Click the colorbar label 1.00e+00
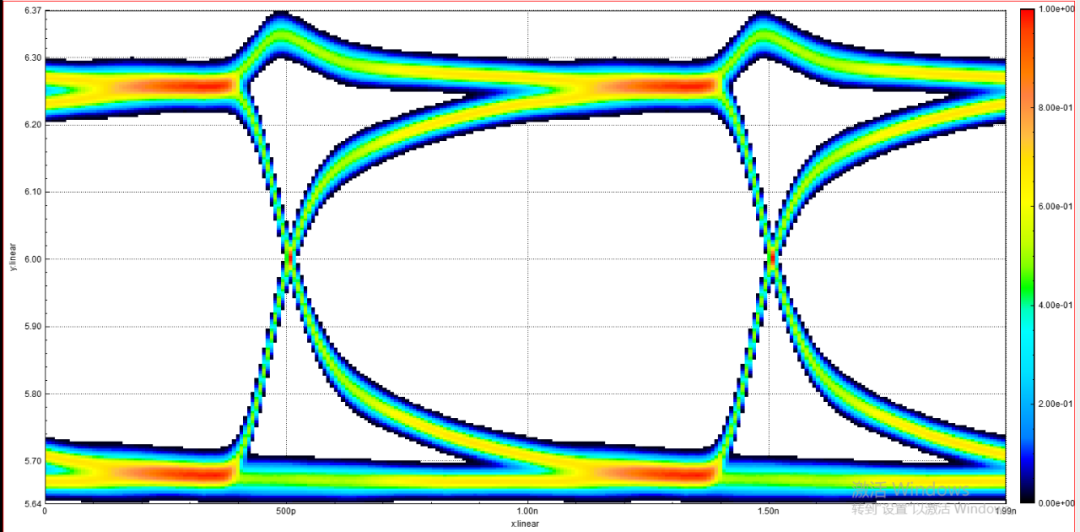The height and width of the screenshot is (532, 1080). pyautogui.click(x=1057, y=10)
